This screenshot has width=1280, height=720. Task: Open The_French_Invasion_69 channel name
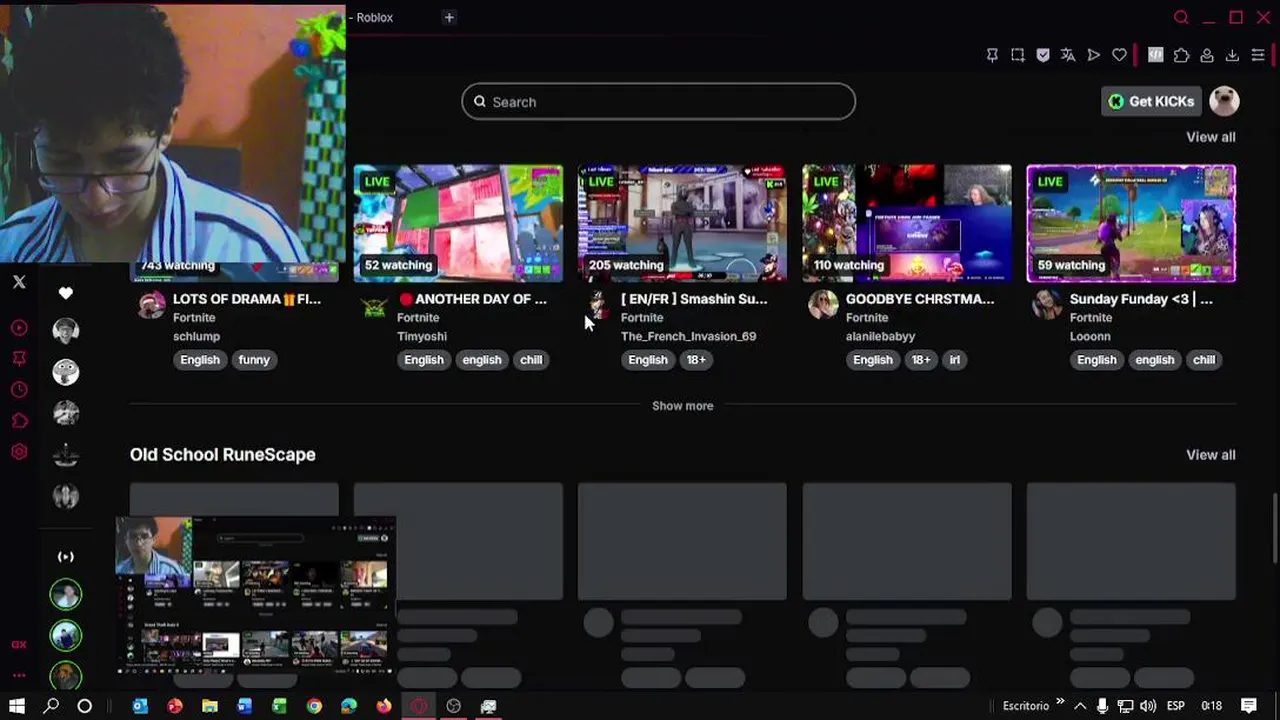click(689, 337)
